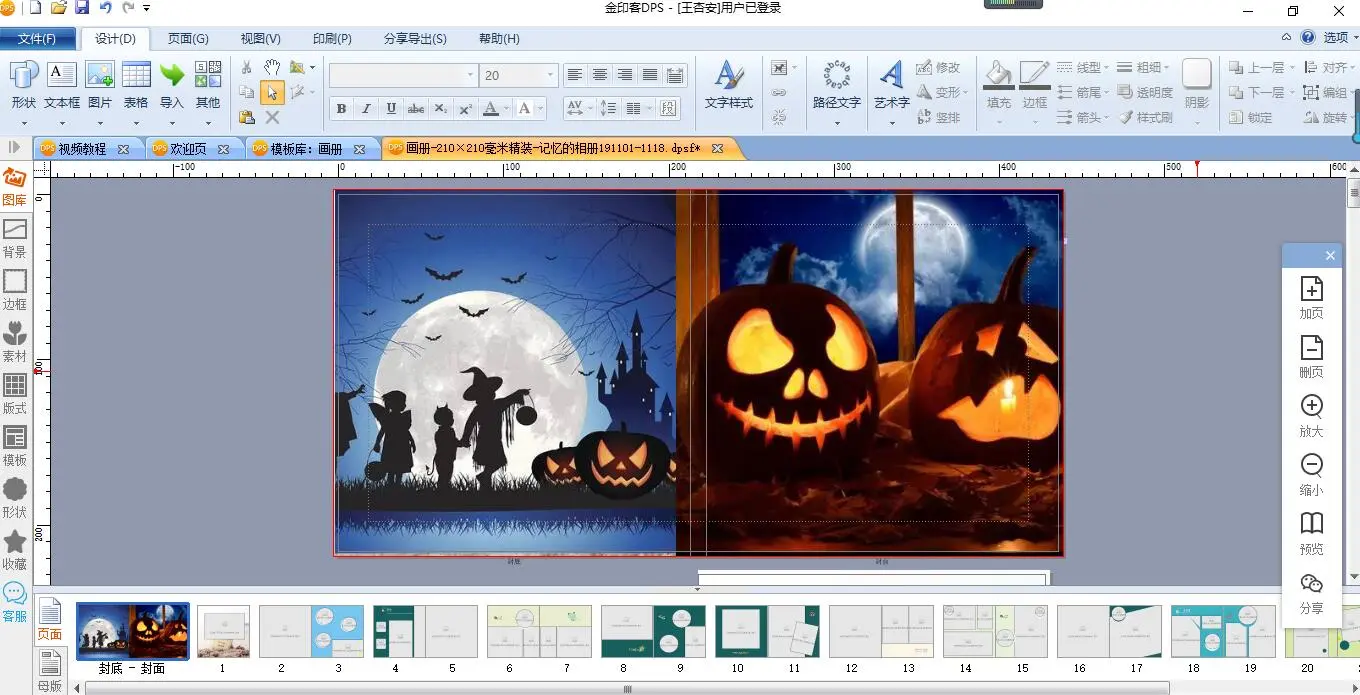
Task: Toggle underline text formatting
Action: tap(391, 109)
